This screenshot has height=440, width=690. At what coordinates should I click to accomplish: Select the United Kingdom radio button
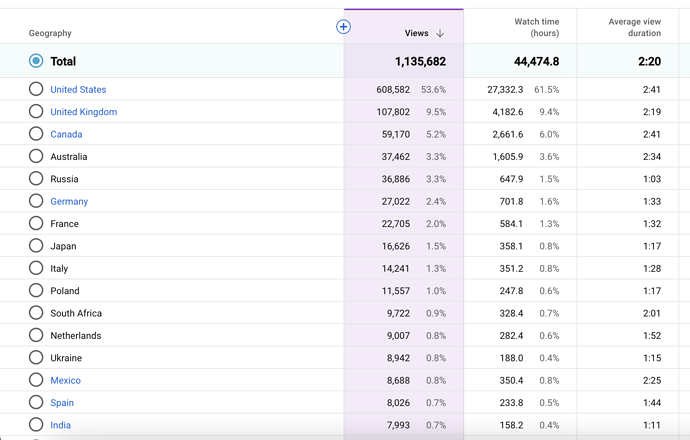[x=36, y=111]
